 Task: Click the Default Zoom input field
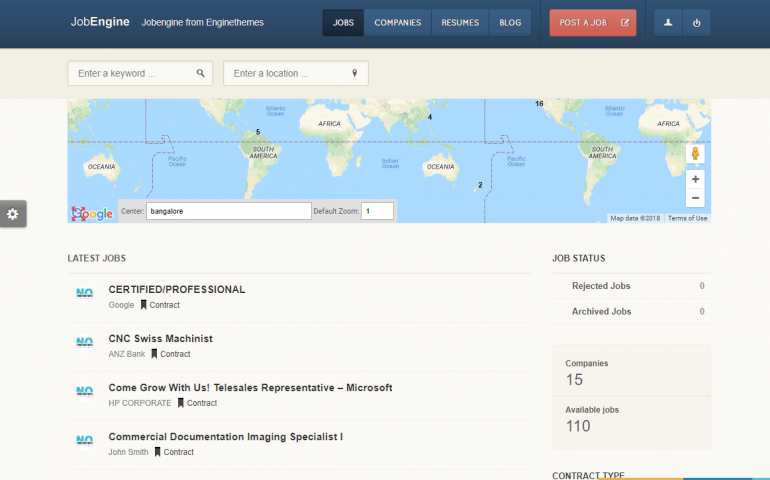[377, 211]
